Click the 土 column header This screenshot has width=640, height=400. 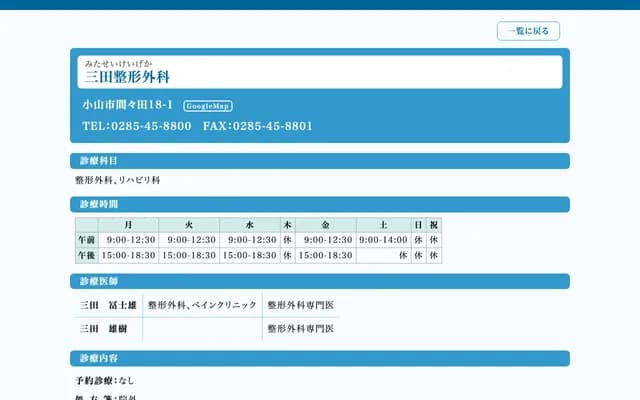[384, 225]
